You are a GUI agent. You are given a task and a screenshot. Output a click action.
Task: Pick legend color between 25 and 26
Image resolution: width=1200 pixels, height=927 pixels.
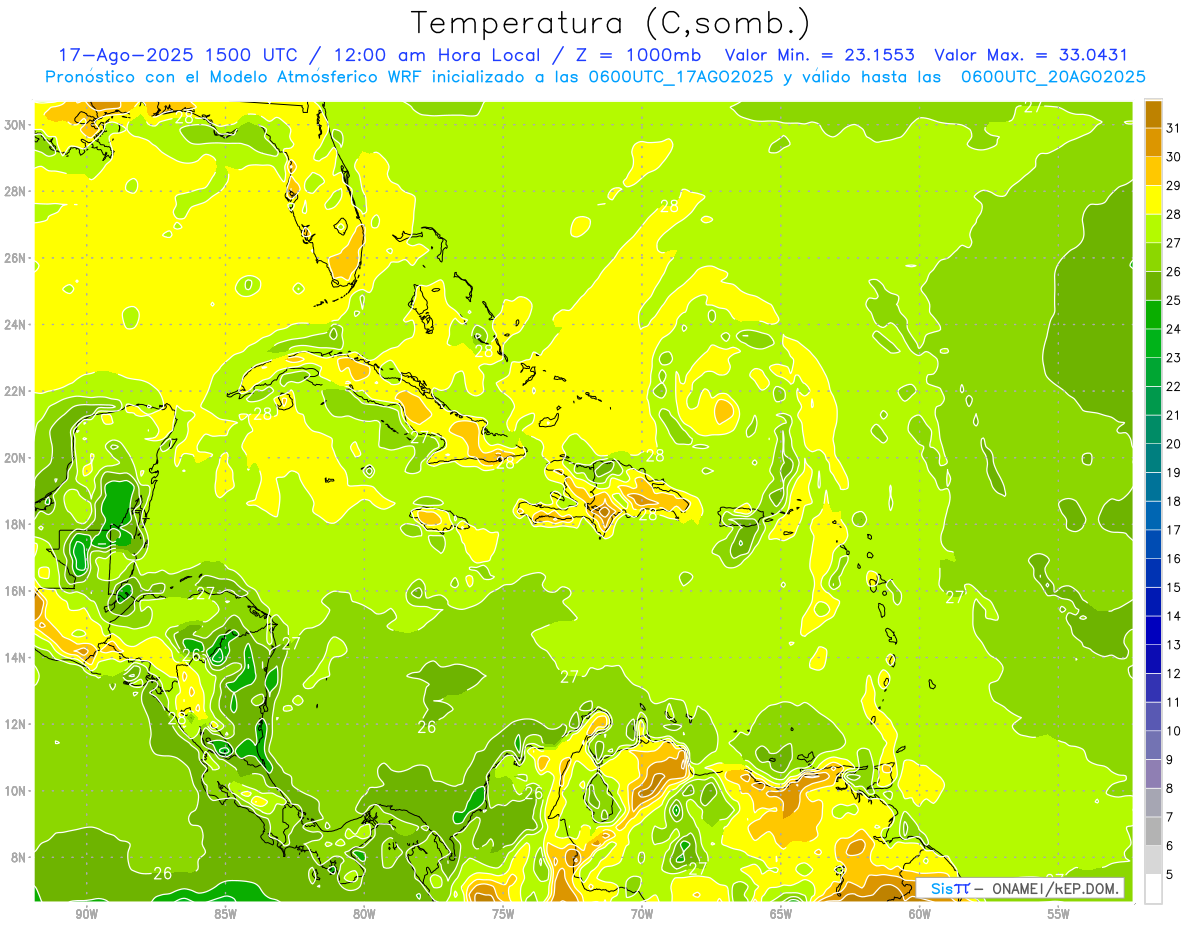[x=1153, y=285]
